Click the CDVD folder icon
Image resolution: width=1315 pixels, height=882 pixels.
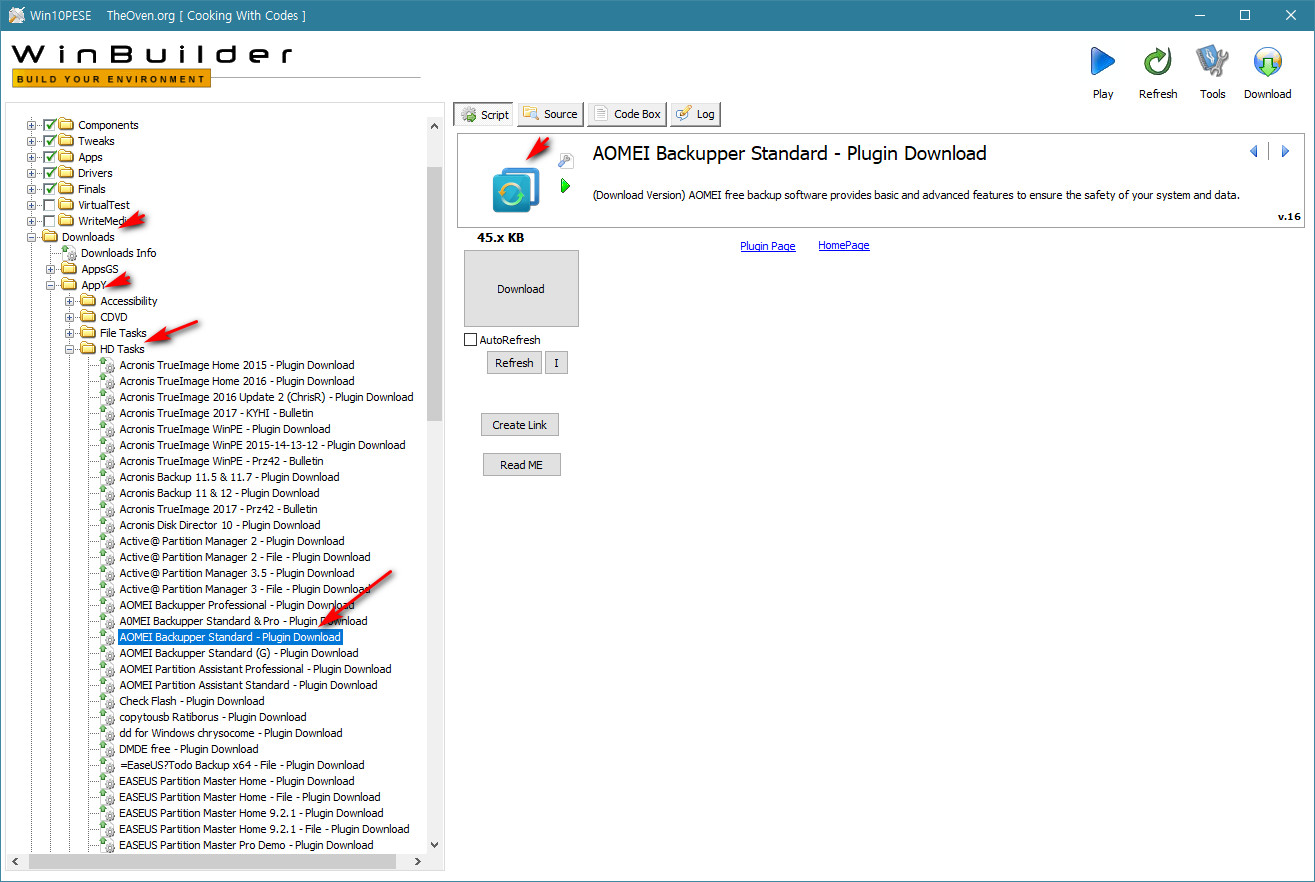tap(87, 317)
